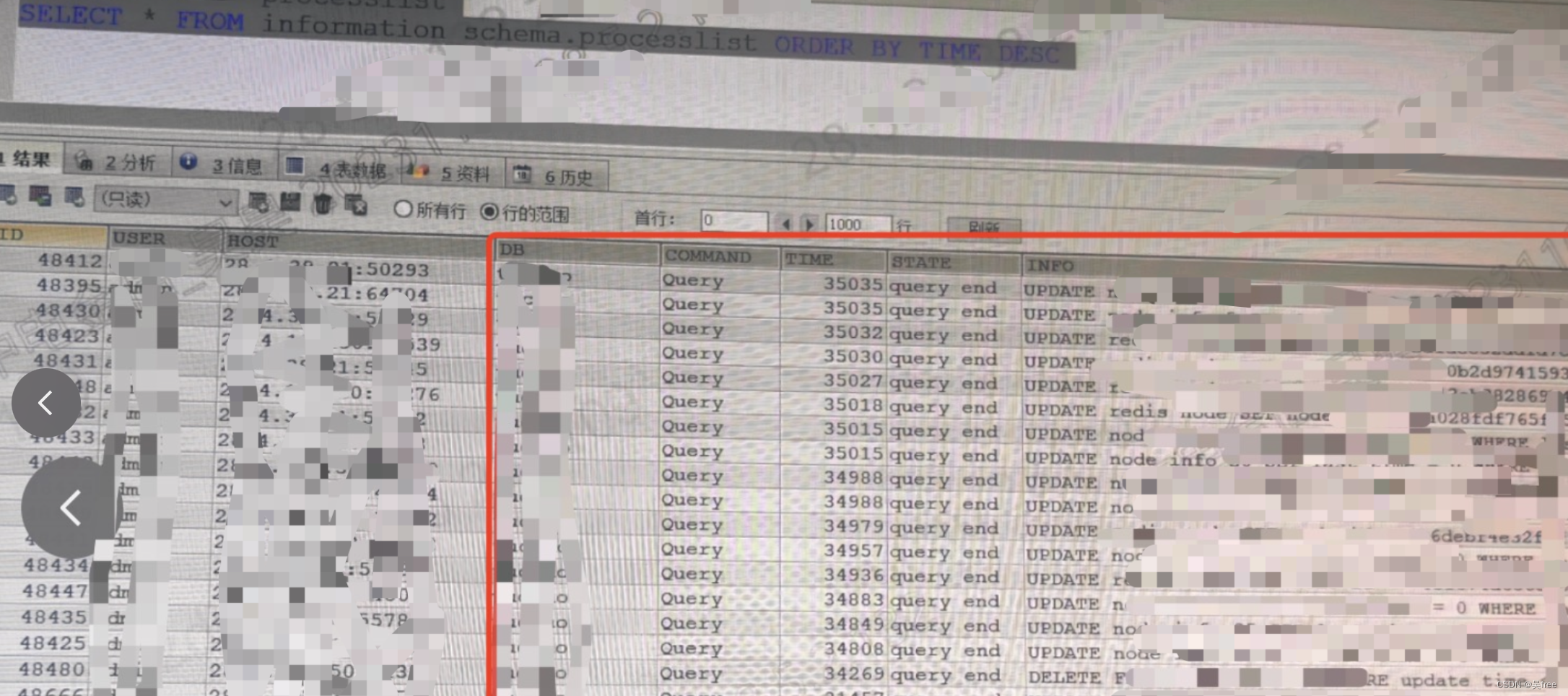The height and width of the screenshot is (696, 1568).
Task: Select the ID cell 48447
Action: point(55,591)
